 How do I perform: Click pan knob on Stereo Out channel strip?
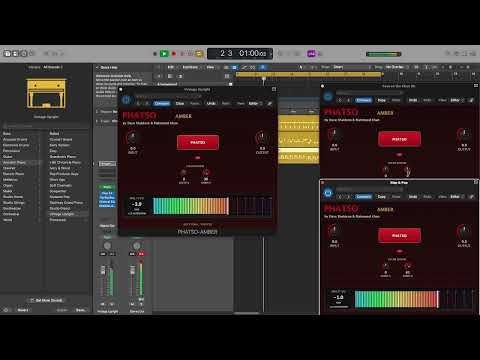point(137,246)
